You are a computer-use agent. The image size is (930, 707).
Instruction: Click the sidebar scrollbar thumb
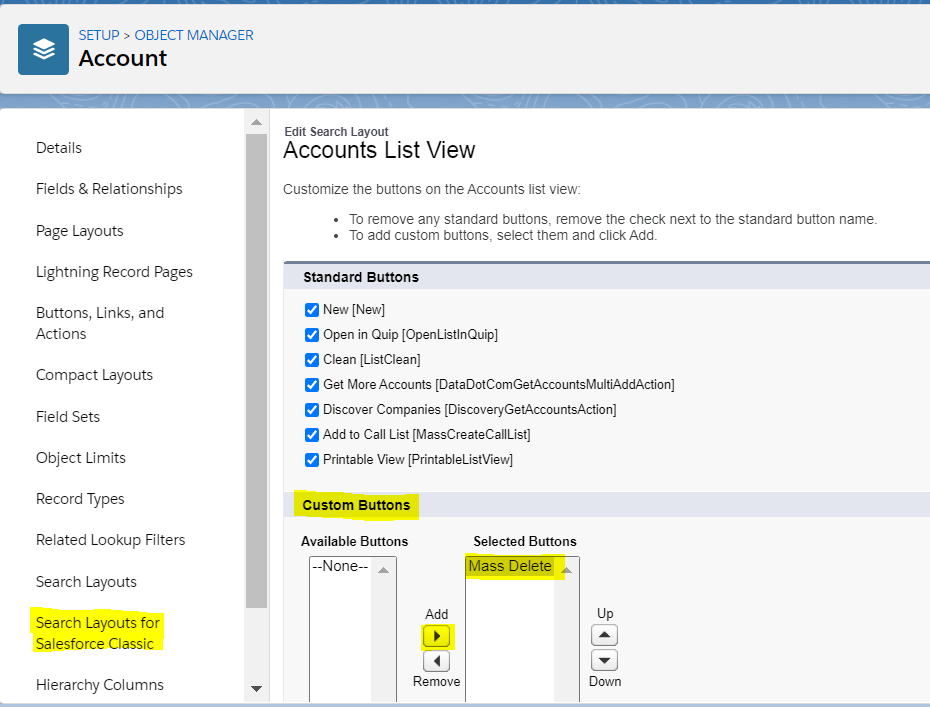click(x=256, y=371)
